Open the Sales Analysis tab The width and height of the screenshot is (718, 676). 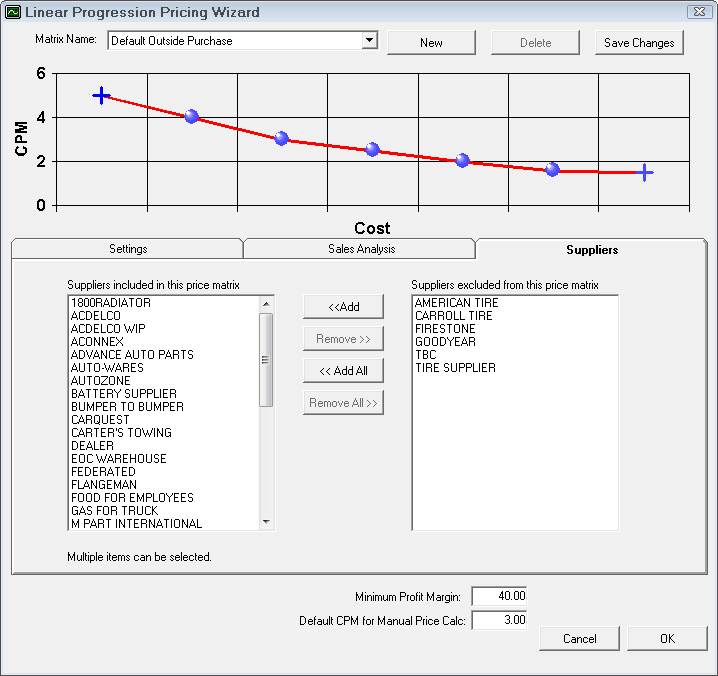pos(360,249)
